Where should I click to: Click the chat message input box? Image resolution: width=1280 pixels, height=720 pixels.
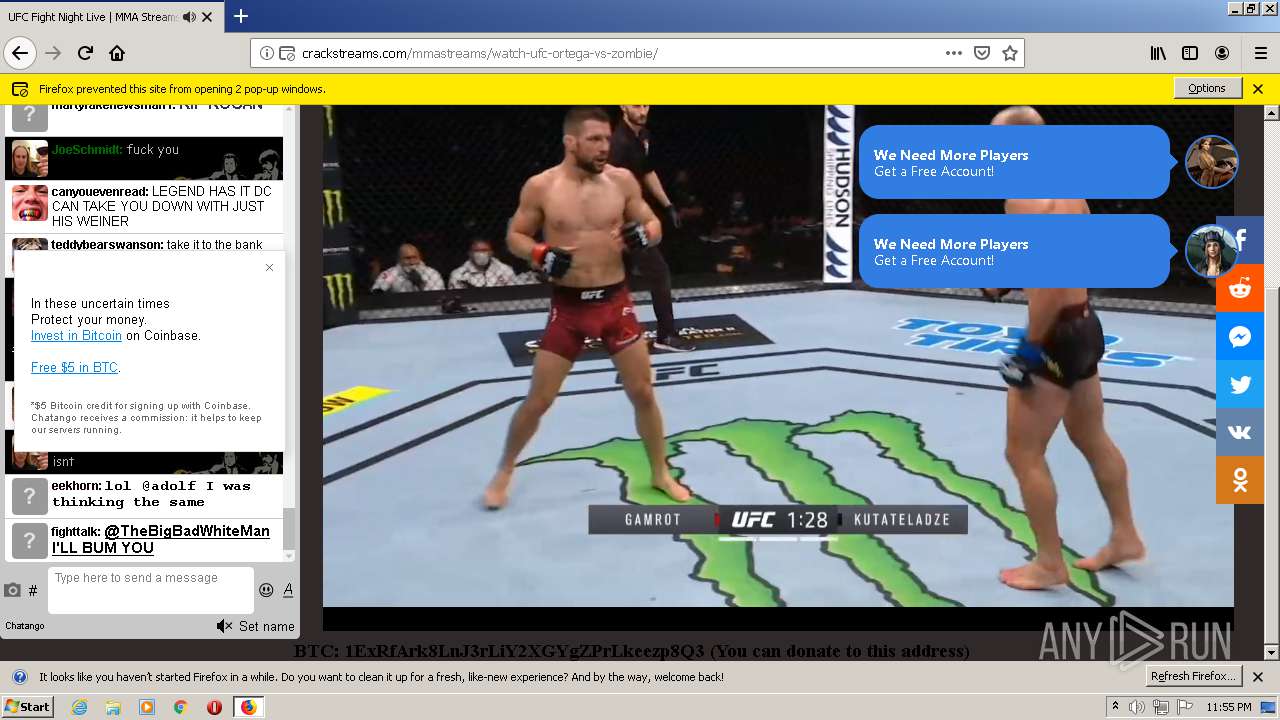tap(151, 590)
